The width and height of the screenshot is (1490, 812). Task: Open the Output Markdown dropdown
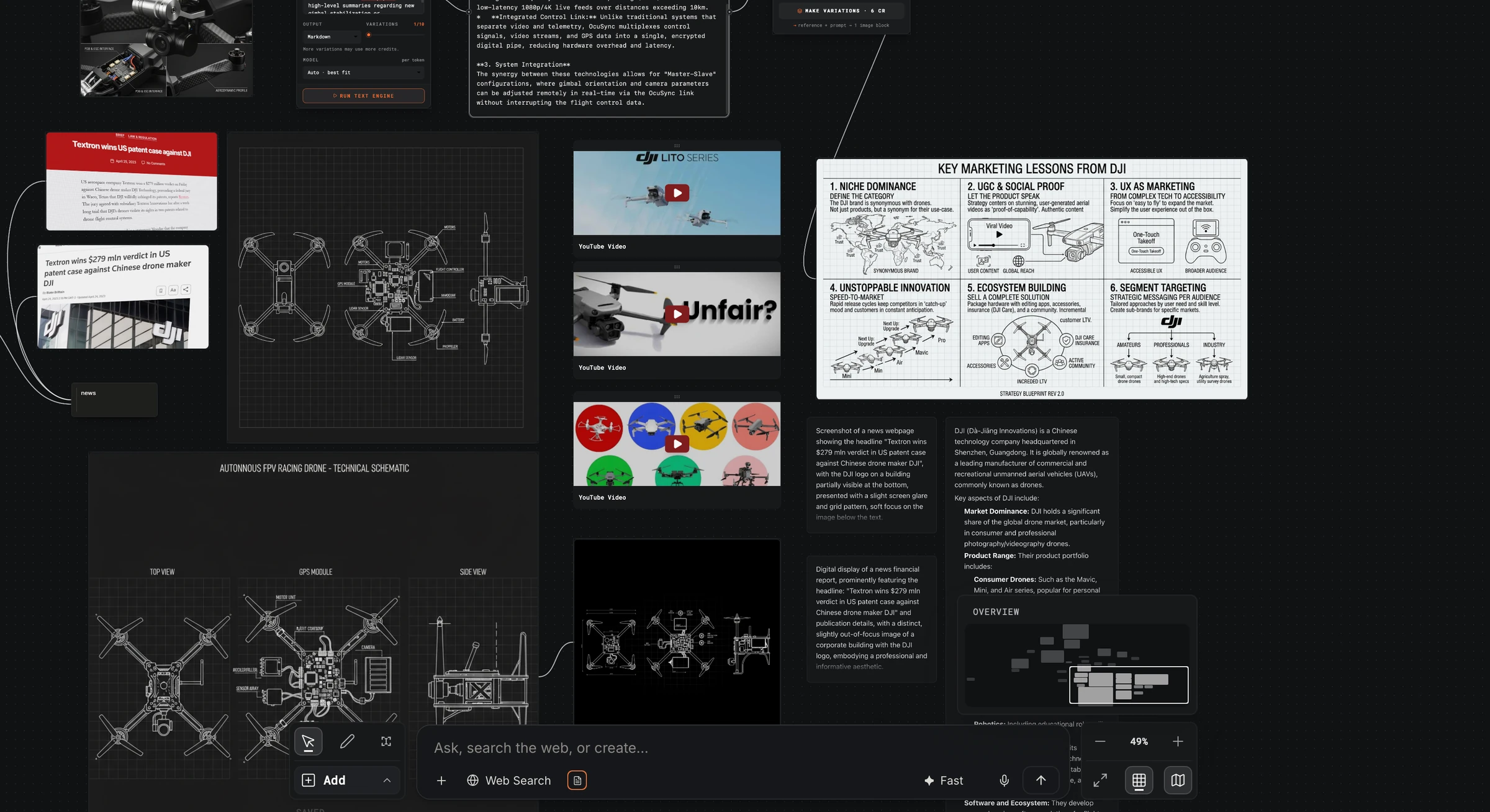[332, 37]
